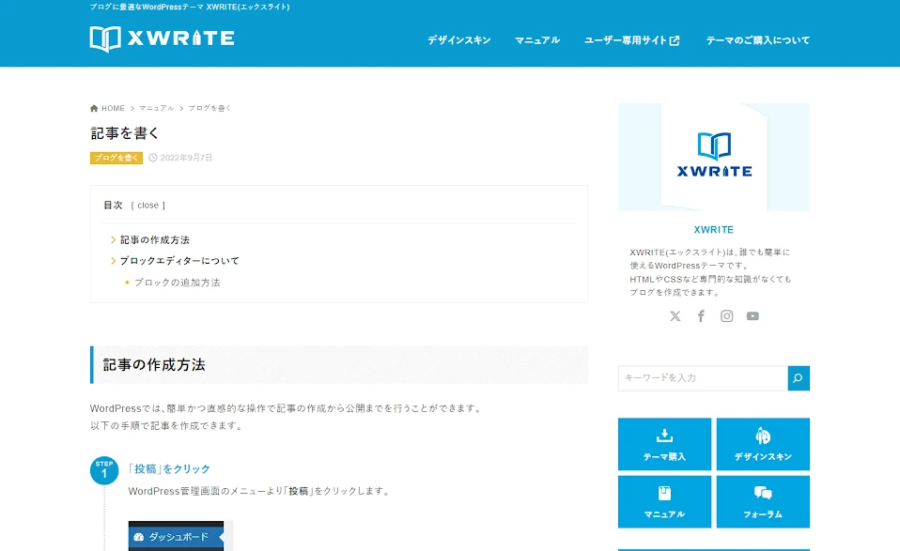Click the 記事の作成方法 section heading

154,365
